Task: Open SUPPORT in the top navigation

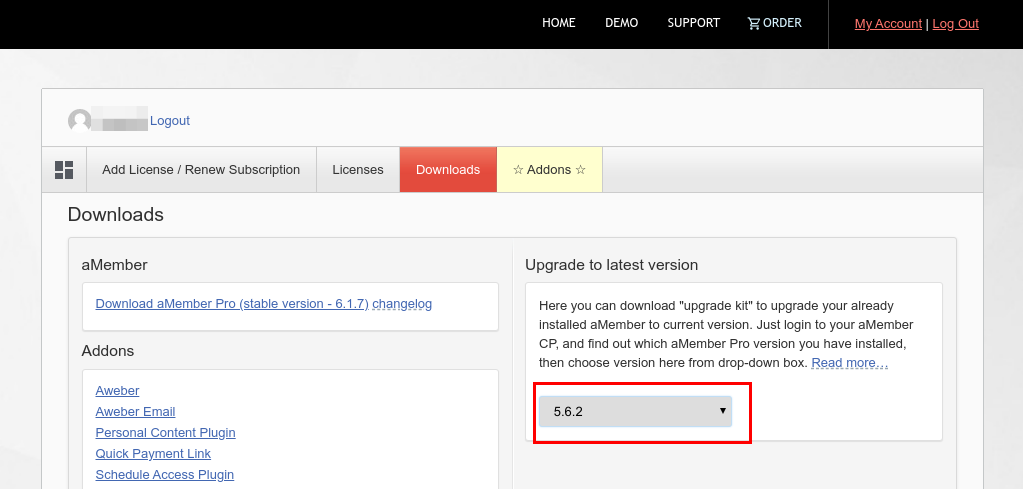Action: point(694,23)
